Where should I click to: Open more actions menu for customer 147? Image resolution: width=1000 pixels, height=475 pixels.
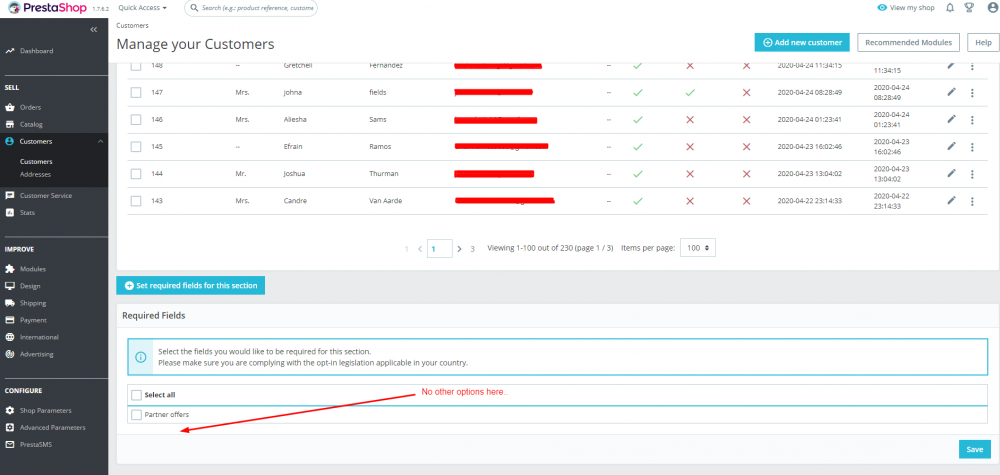(x=972, y=92)
